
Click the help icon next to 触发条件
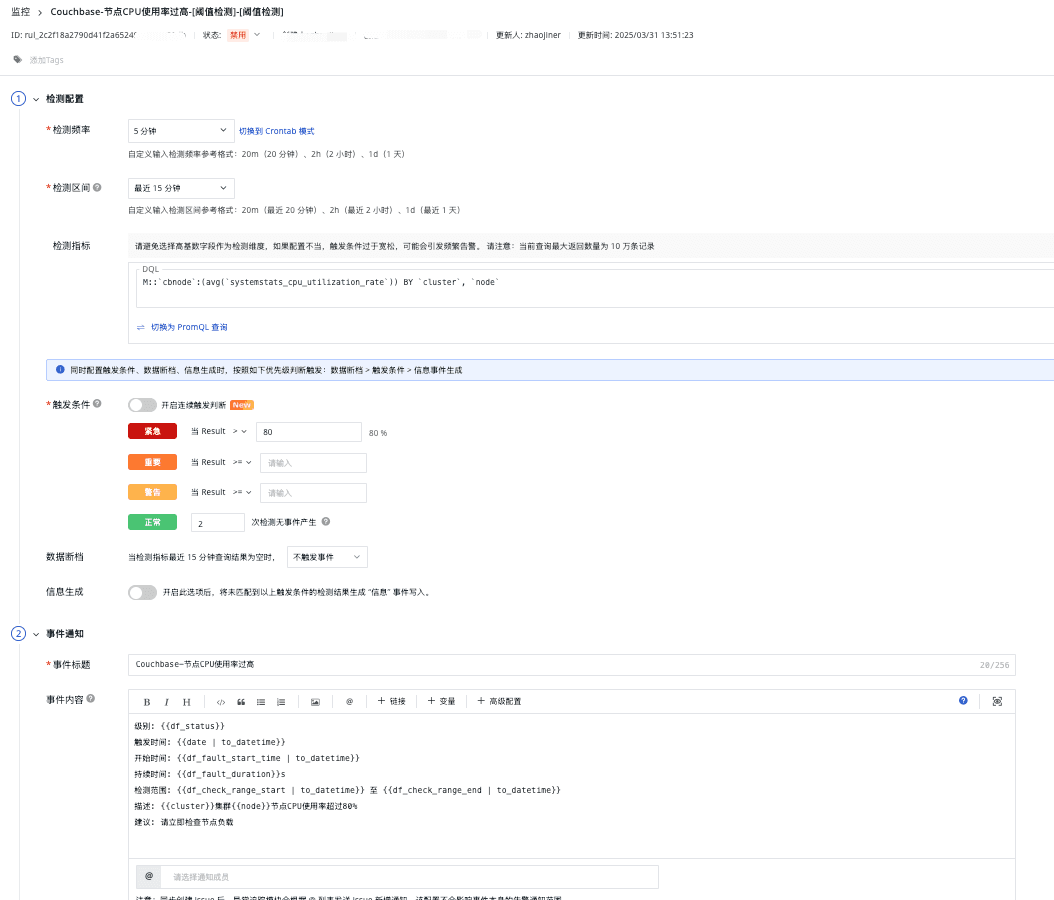click(x=97, y=403)
